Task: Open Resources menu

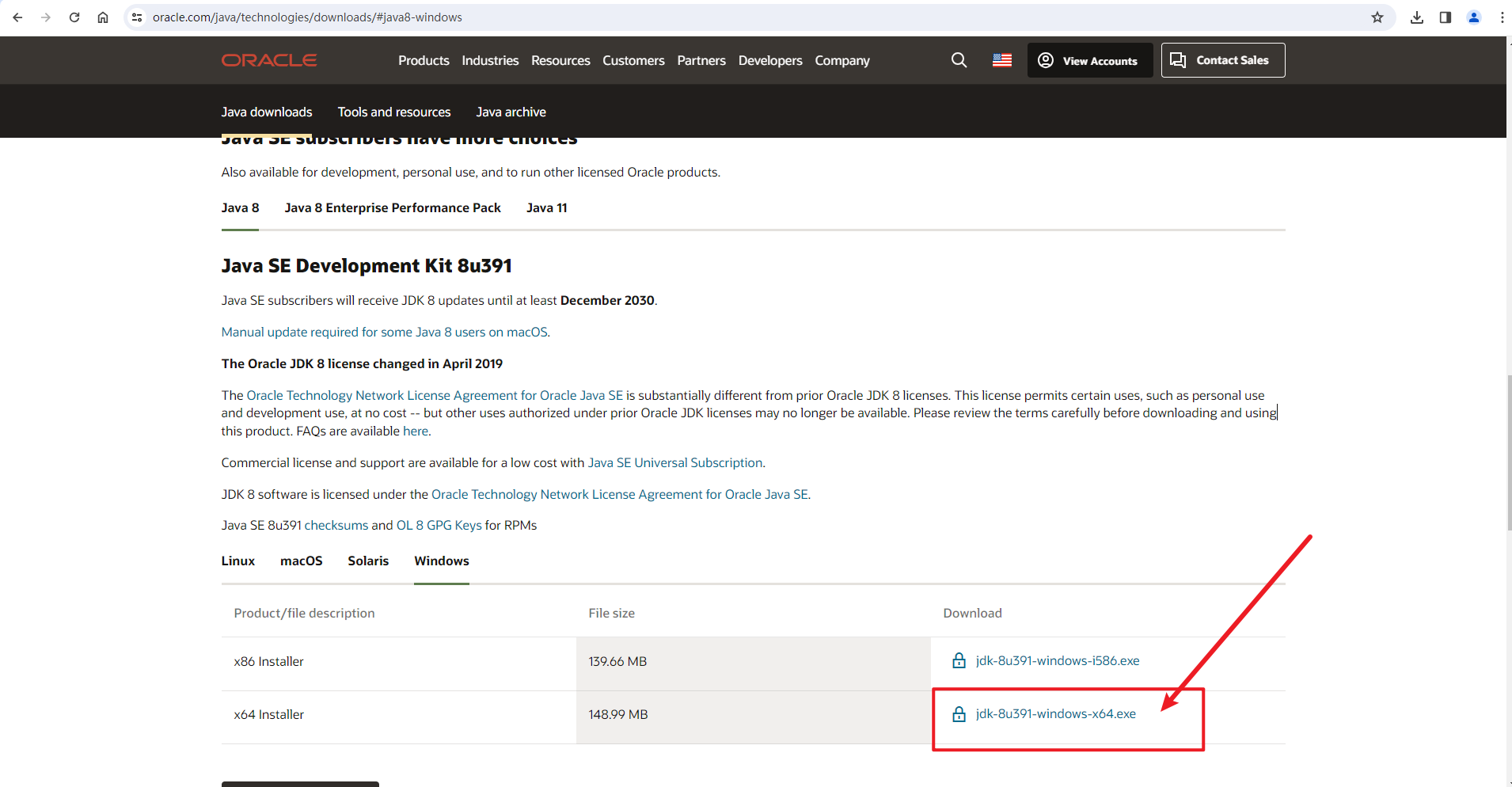Action: (560, 60)
